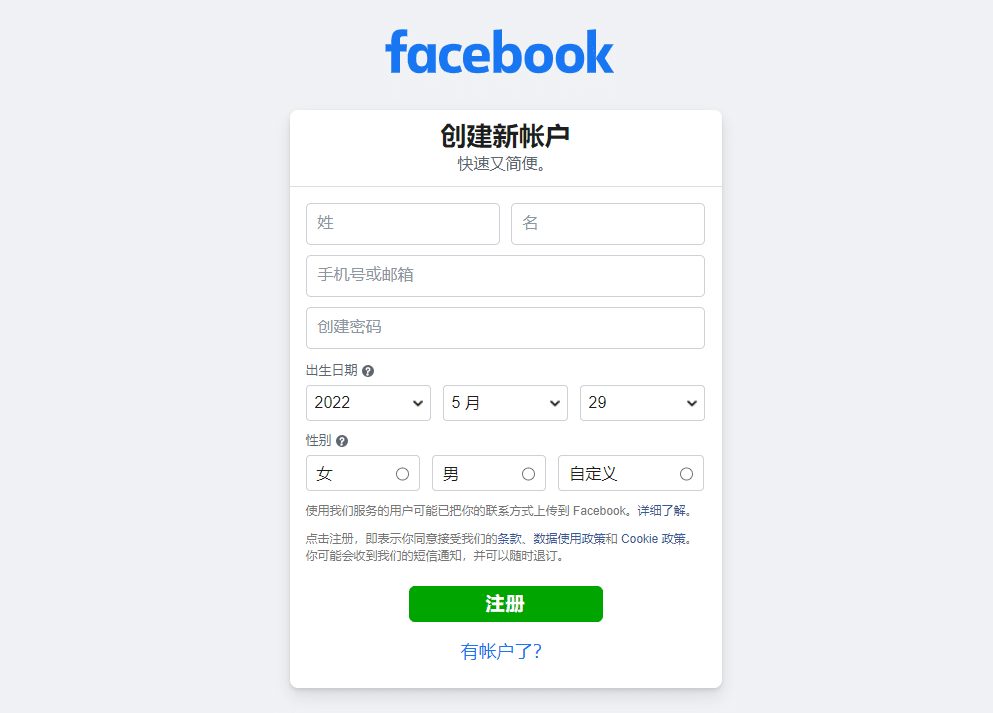Viewport: 993px width, 713px height.
Task: Open gender help question-mark icon
Action: point(342,441)
